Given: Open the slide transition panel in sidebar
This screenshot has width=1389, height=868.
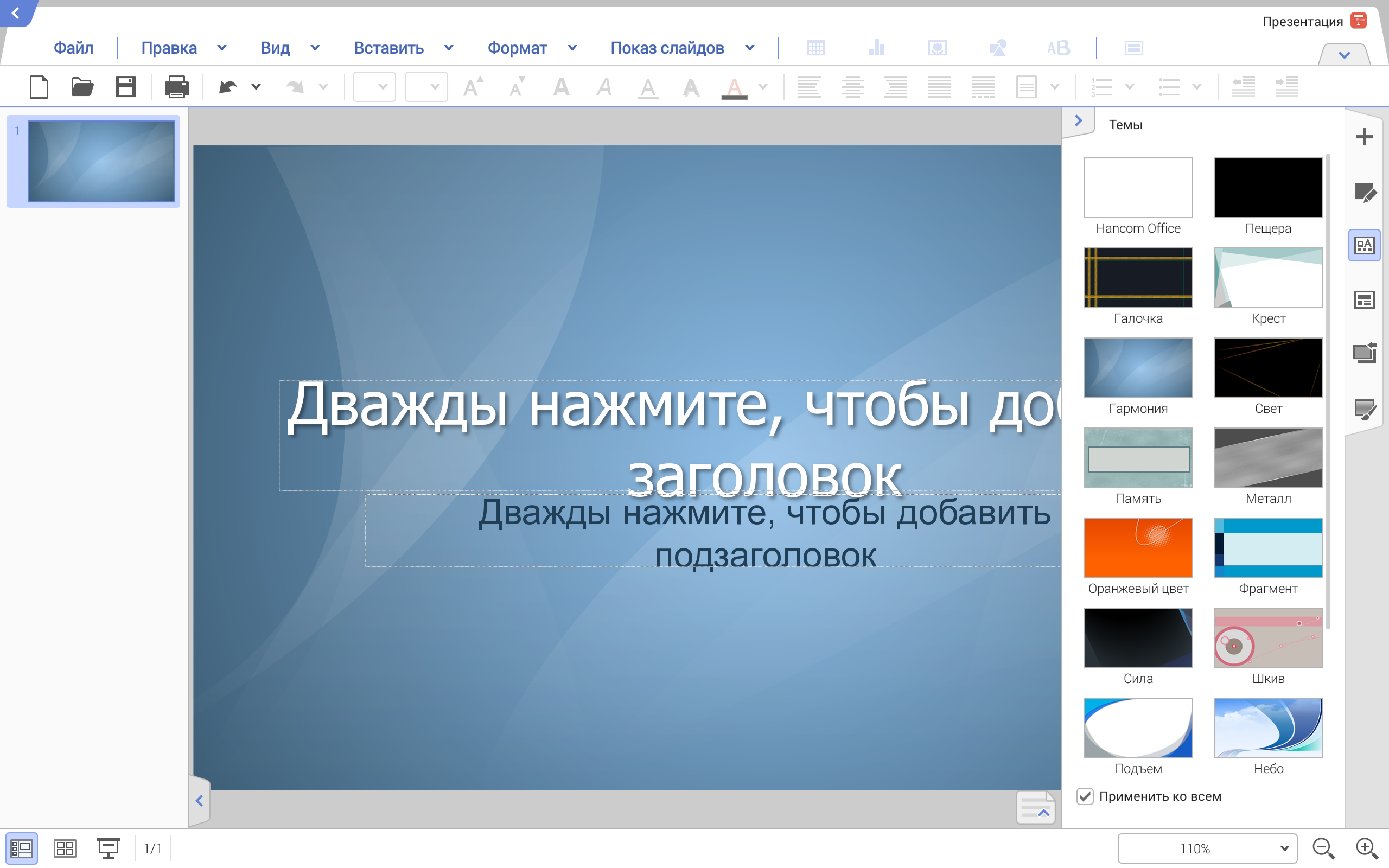Looking at the screenshot, I should (1365, 354).
